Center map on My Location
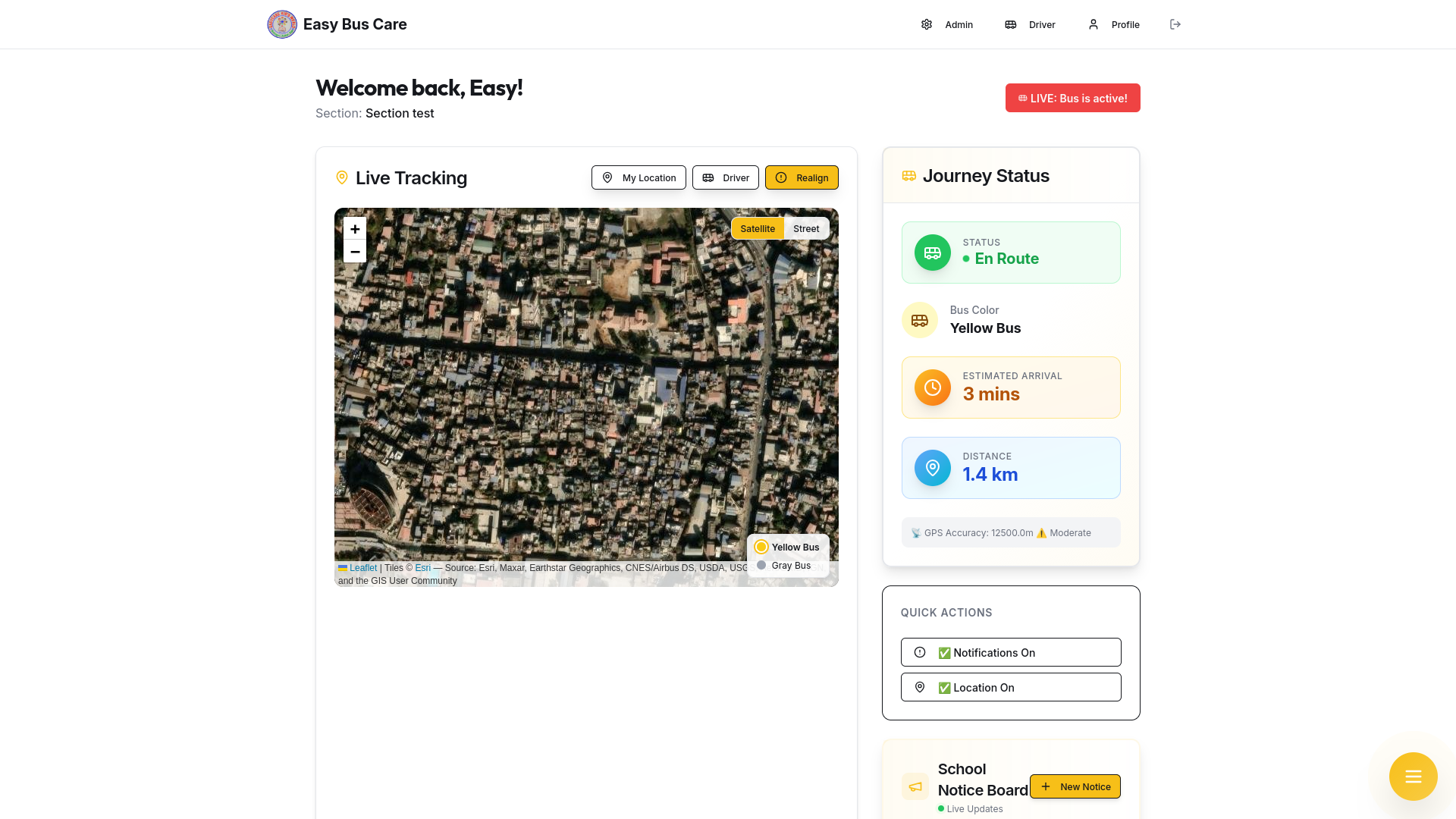The width and height of the screenshot is (1456, 819). pyautogui.click(x=639, y=177)
